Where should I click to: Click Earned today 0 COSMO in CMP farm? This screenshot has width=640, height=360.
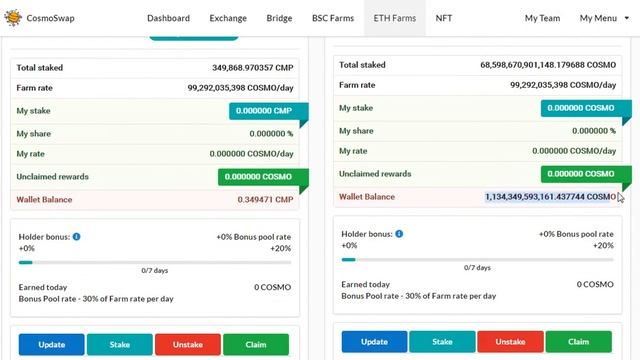pos(273,287)
